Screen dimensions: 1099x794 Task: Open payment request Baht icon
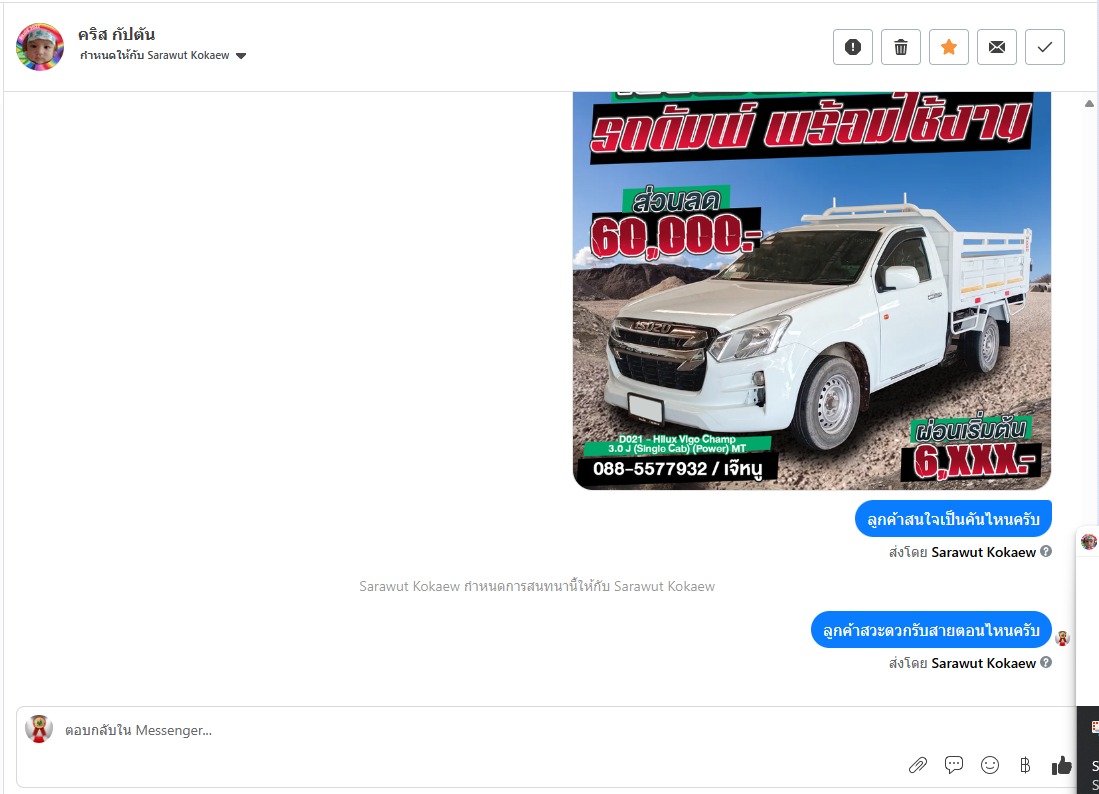pyautogui.click(x=1025, y=765)
